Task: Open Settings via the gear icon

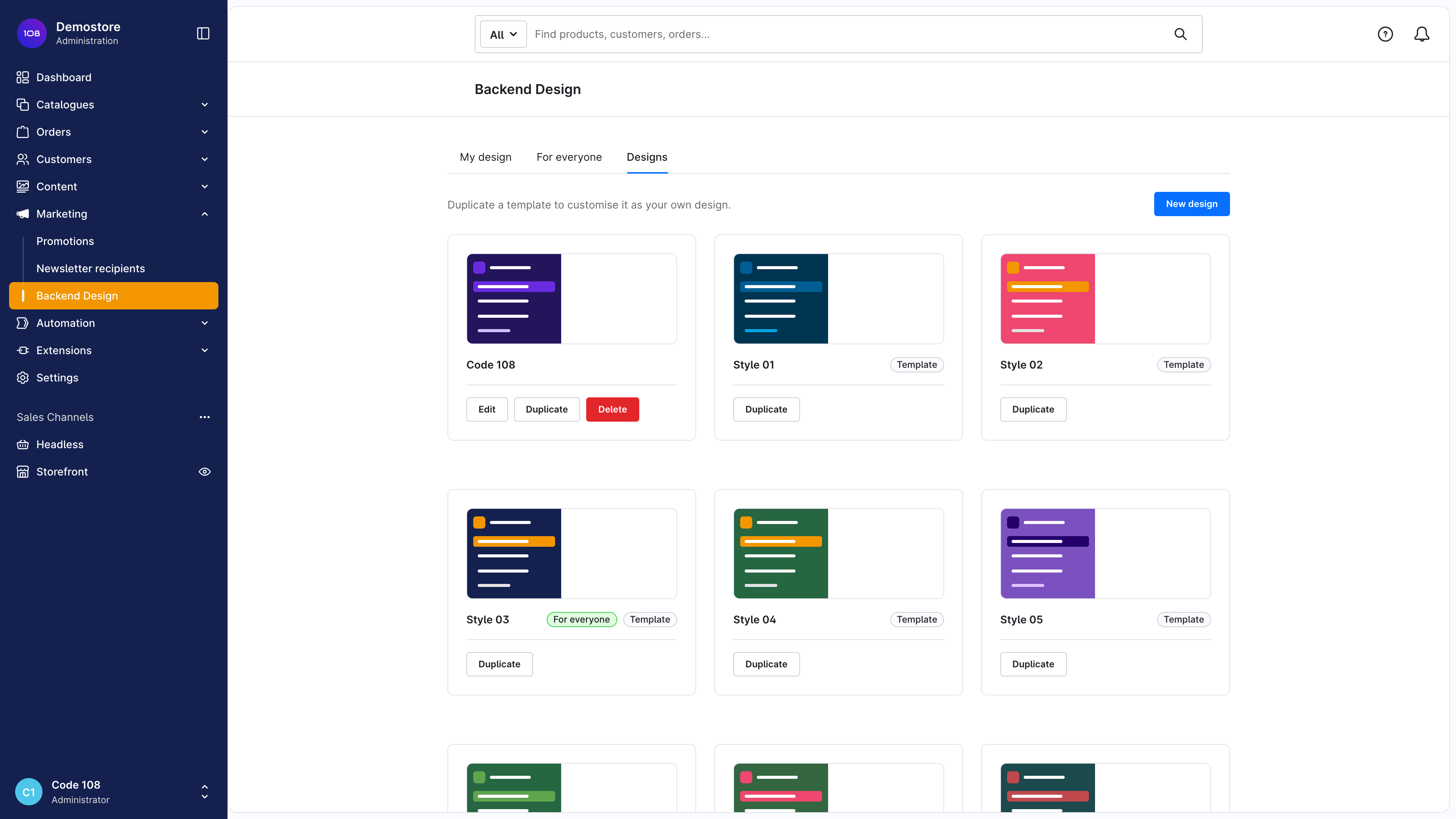Action: tap(23, 378)
